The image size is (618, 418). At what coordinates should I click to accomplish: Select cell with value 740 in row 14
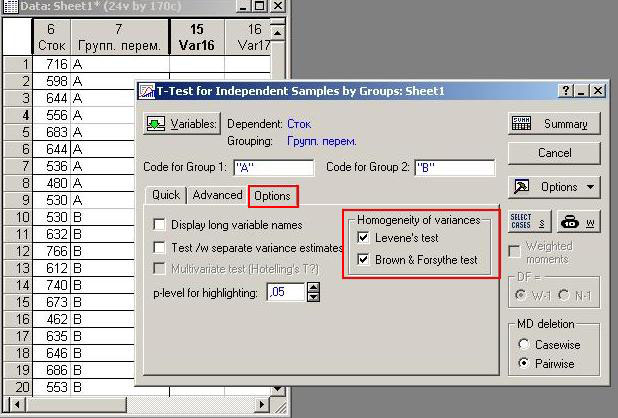[x=52, y=285]
